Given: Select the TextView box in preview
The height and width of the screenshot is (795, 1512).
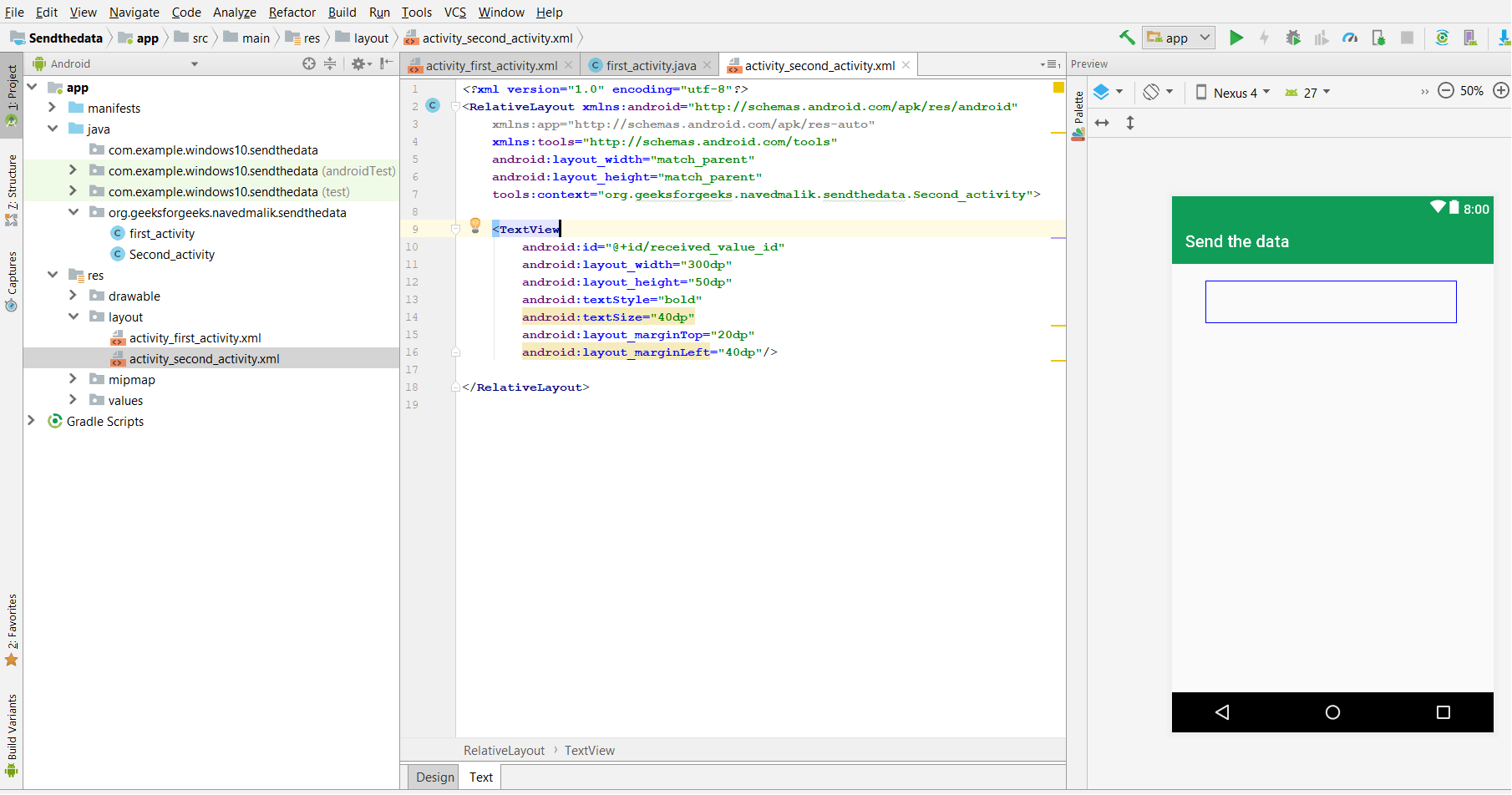Looking at the screenshot, I should click(1331, 301).
